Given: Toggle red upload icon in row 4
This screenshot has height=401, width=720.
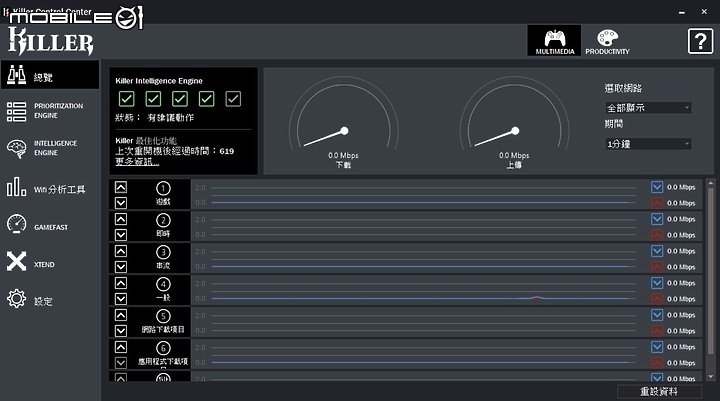Looking at the screenshot, I should [657, 299].
